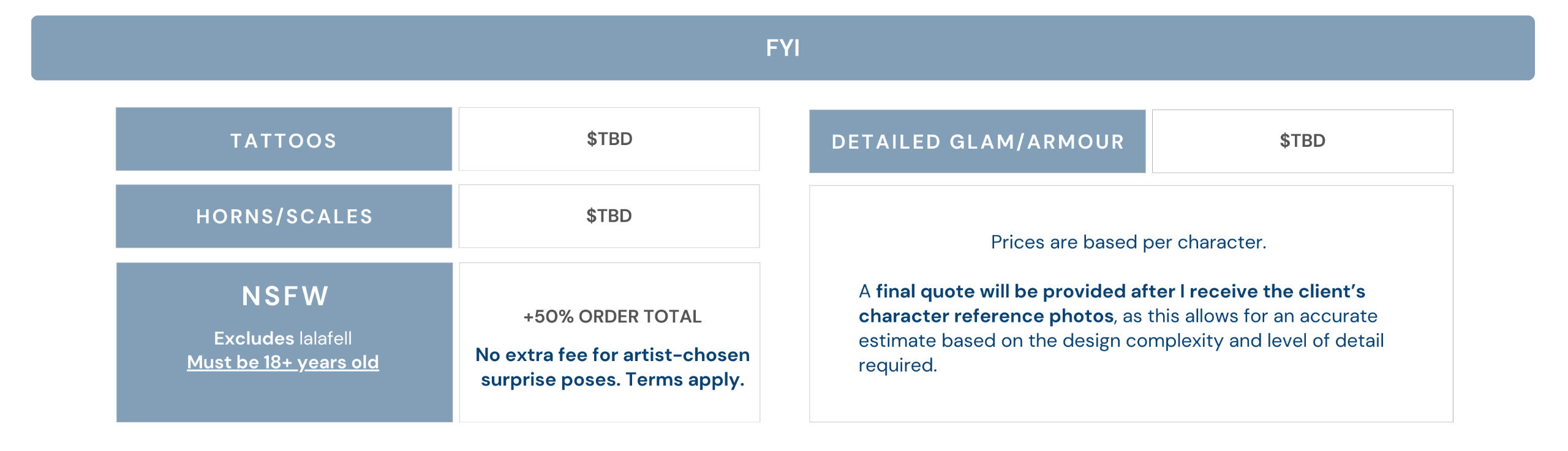Screen dimensions: 1568x451
Task: Click 'No extra fee for artist-chosen' text
Action: tap(612, 354)
